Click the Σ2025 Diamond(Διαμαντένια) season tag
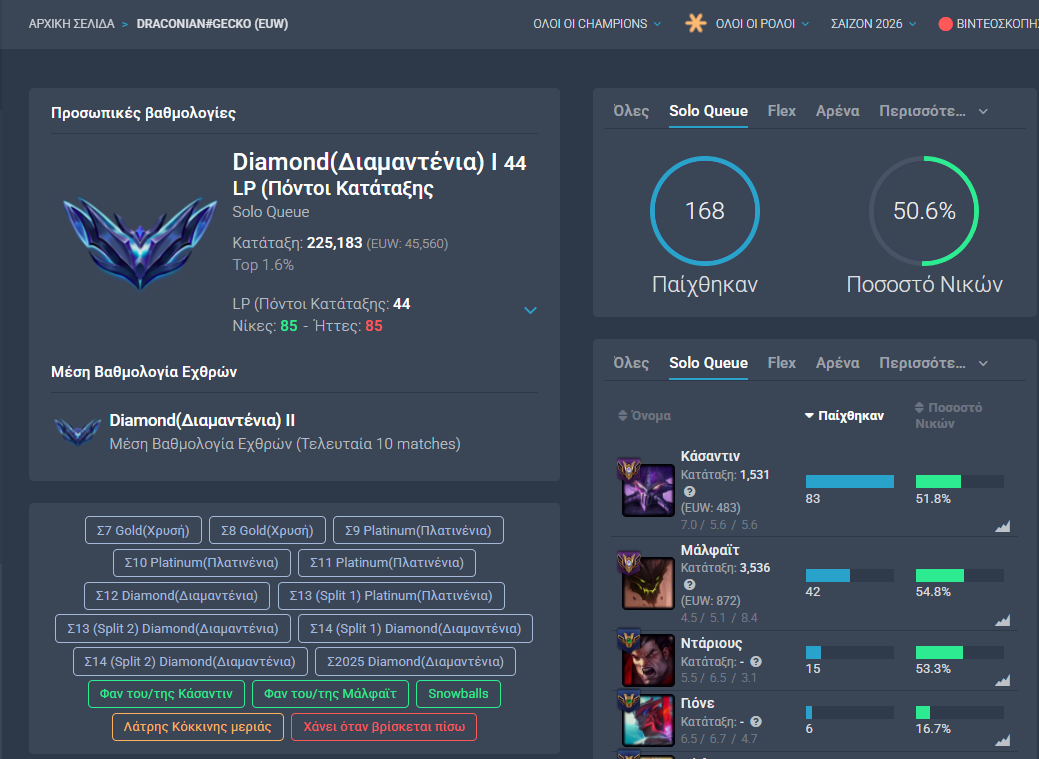1039x759 pixels. [415, 662]
